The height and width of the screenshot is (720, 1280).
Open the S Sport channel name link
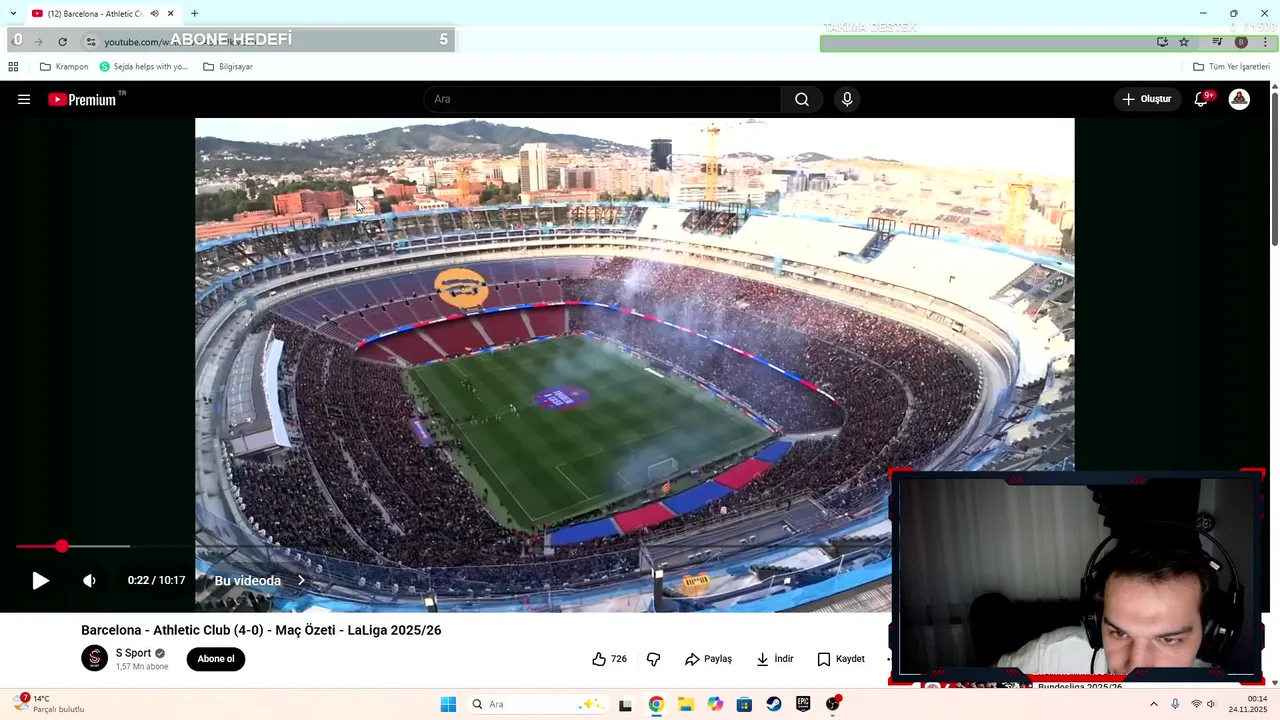tap(133, 653)
